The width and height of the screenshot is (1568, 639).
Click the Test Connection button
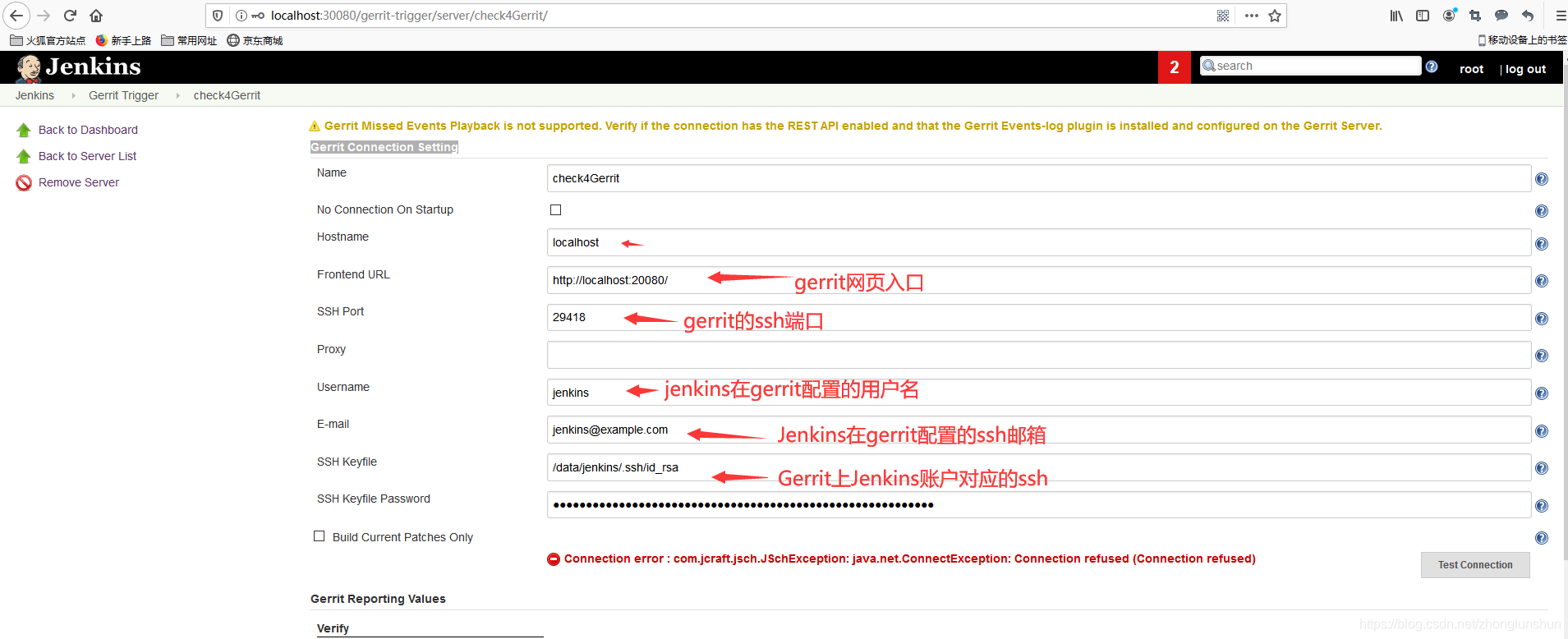tap(1475, 565)
